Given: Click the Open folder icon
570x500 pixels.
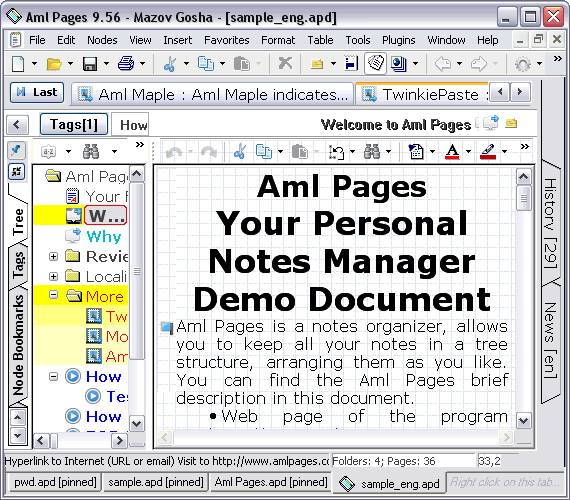Looking at the screenshot, I should (54, 64).
